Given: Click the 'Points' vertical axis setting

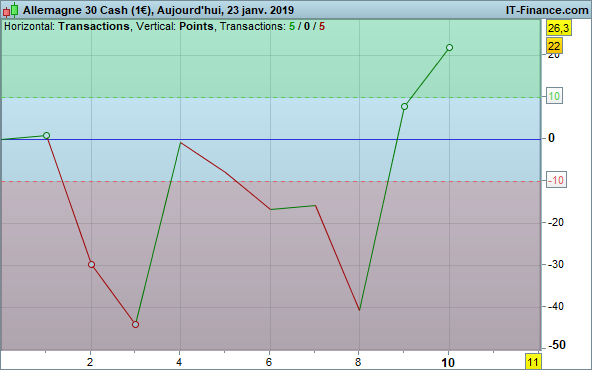Looking at the screenshot, I should click(x=196, y=26).
